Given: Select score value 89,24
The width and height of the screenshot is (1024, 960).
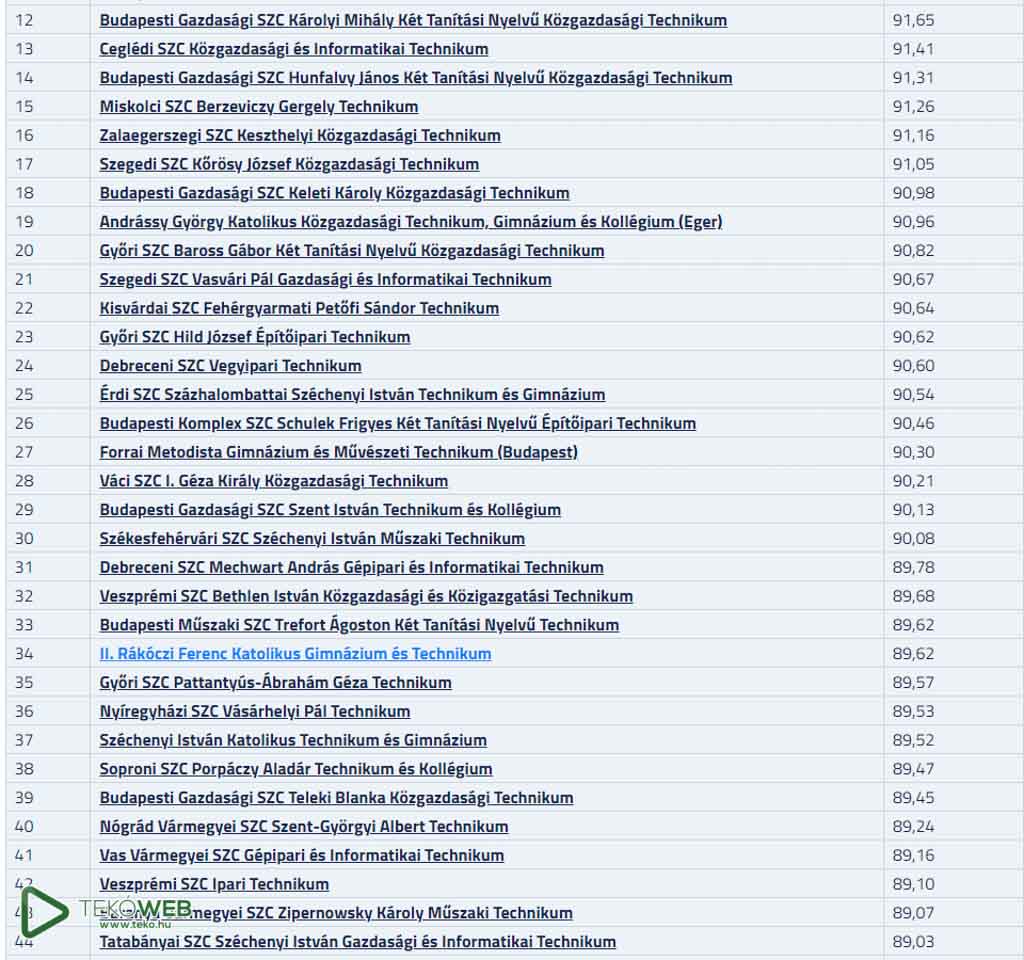Looking at the screenshot, I should pyautogui.click(x=913, y=825).
